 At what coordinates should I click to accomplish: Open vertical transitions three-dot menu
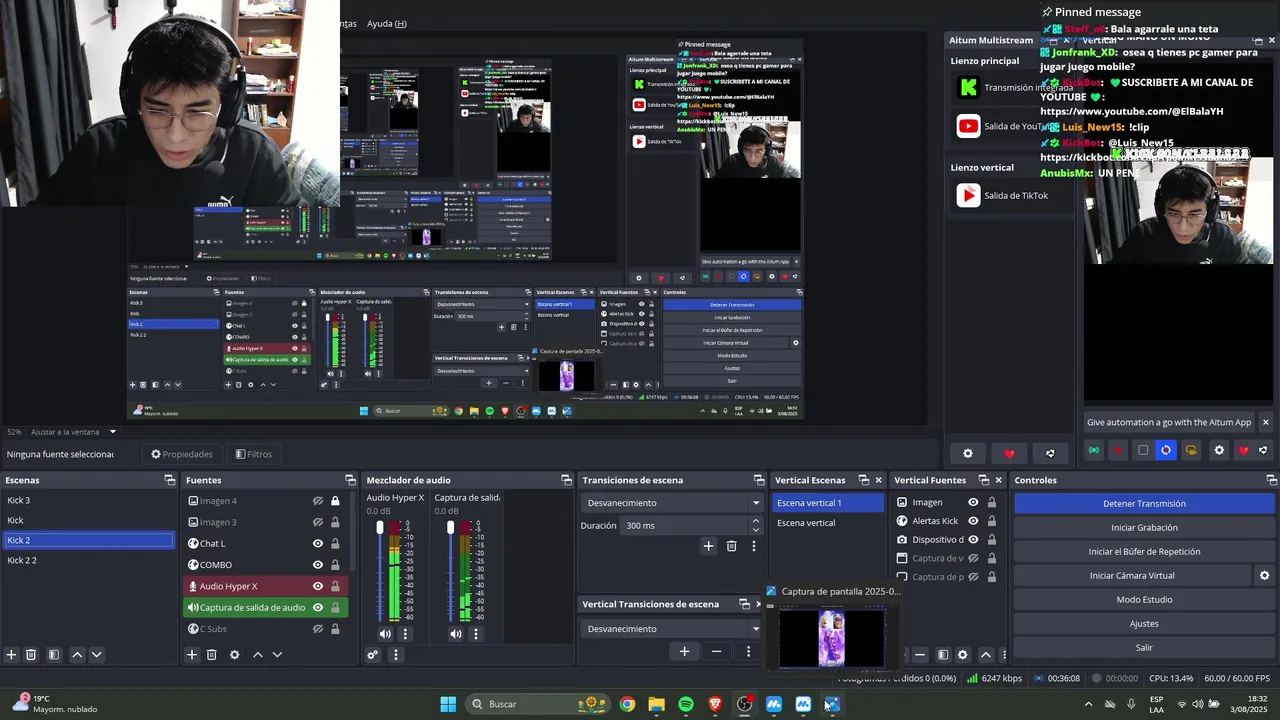[x=748, y=651]
